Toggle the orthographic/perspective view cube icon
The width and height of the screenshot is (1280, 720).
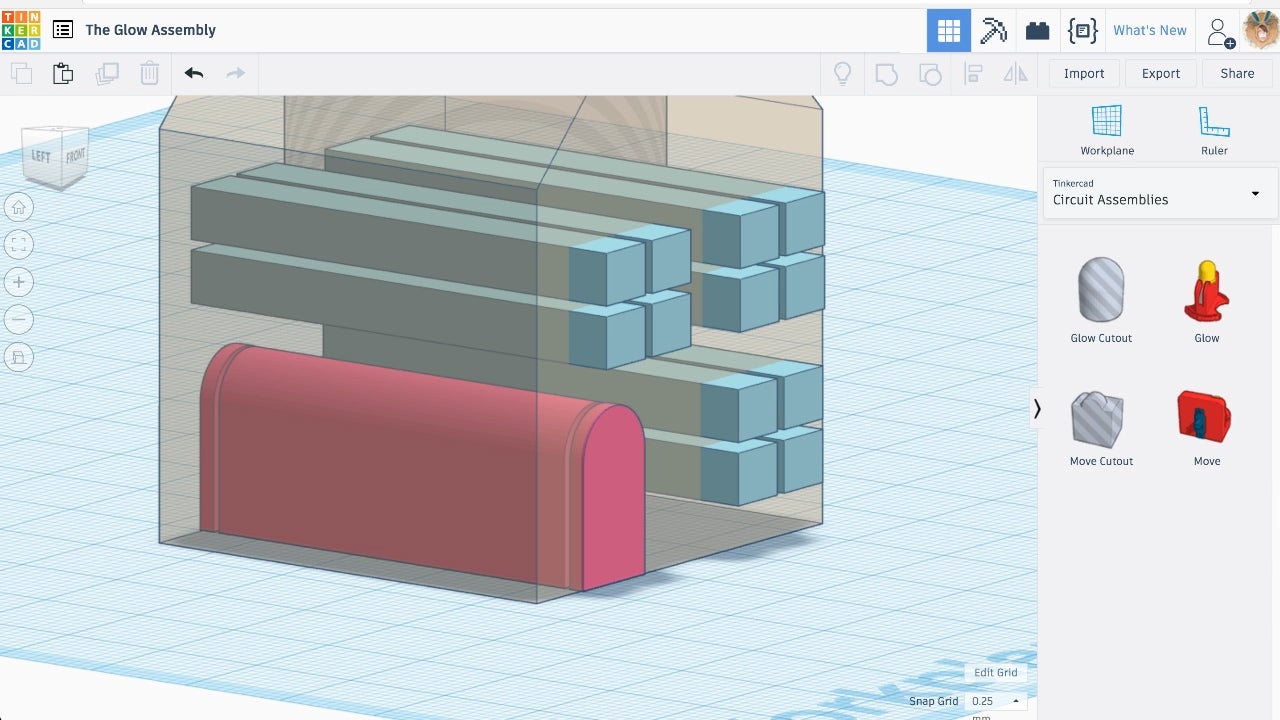click(19, 357)
